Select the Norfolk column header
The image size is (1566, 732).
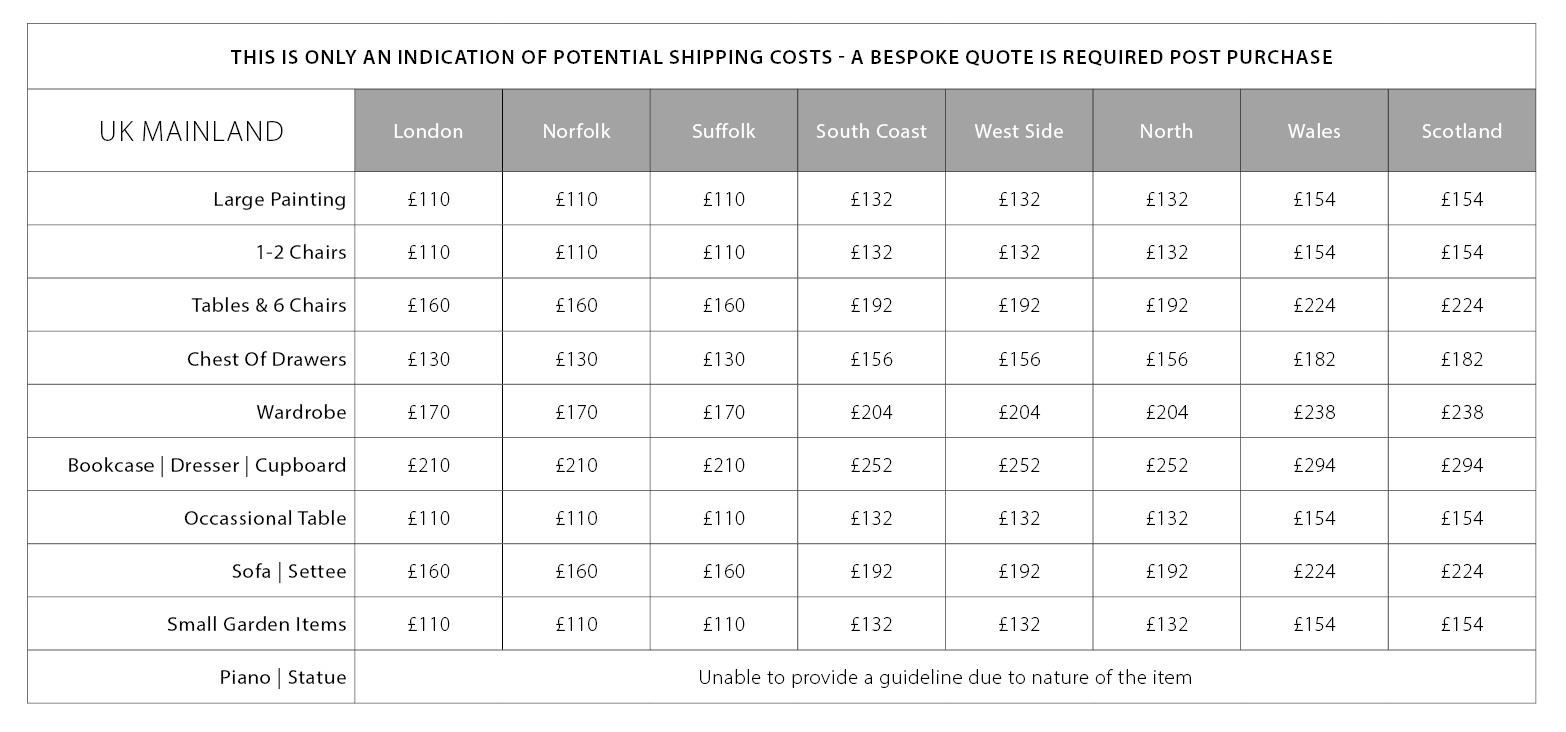point(576,131)
